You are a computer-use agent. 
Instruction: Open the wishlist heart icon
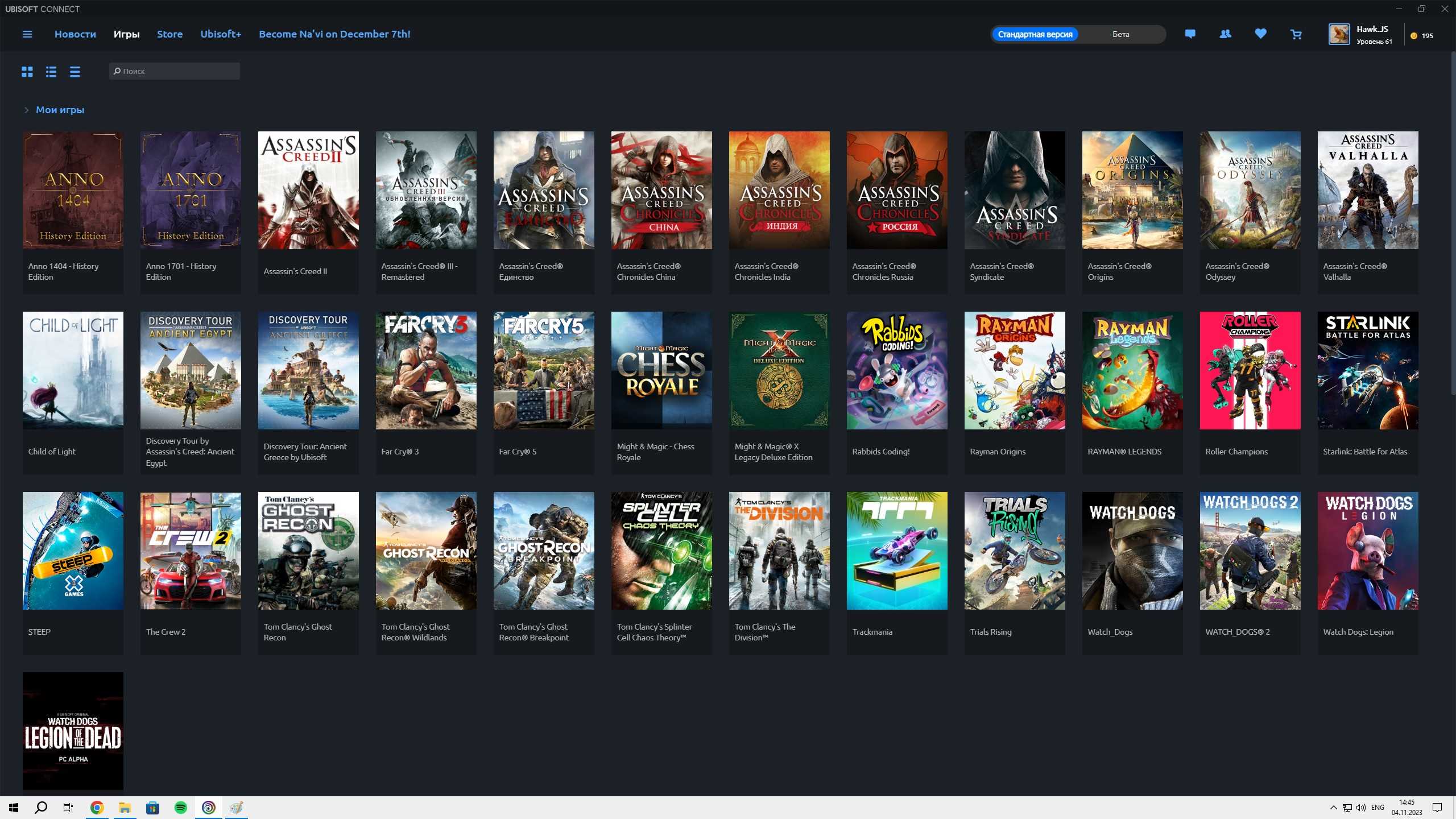click(x=1260, y=34)
